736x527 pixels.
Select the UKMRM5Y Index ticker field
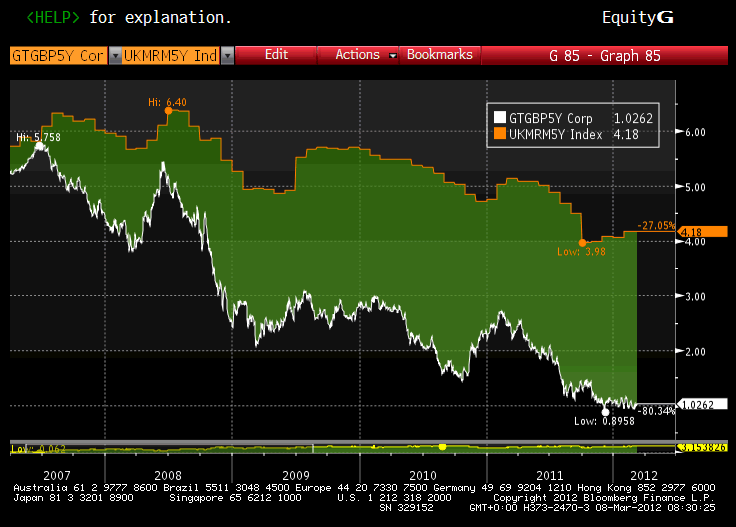click(170, 56)
